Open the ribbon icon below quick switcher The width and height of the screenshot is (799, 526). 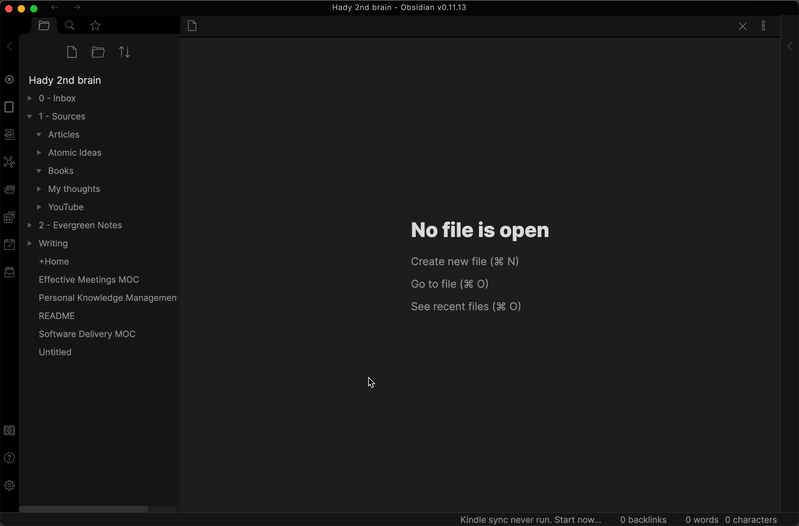(x=9, y=107)
